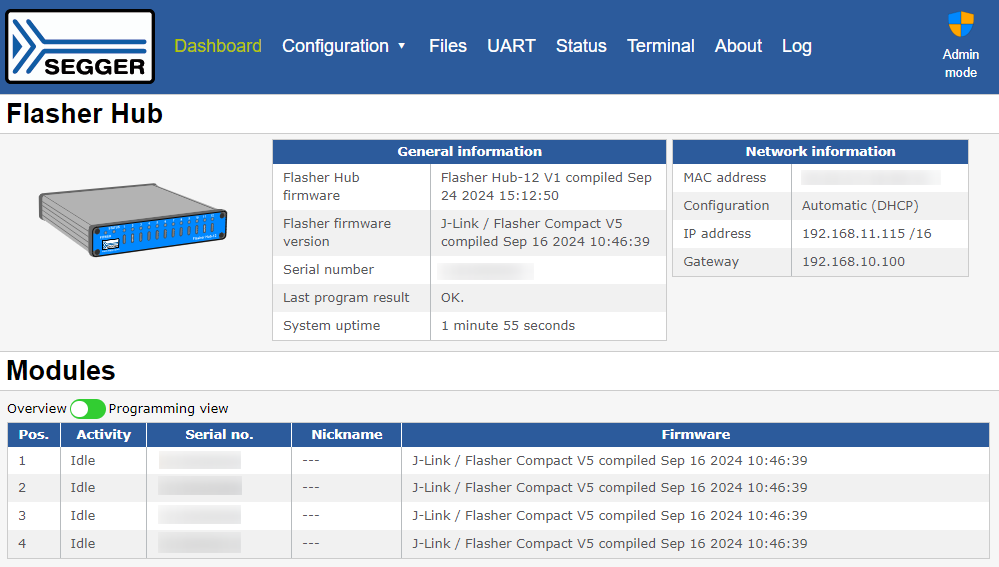Screen dimensions: 999x567
Task: Navigate to the About page
Action: [738, 46]
